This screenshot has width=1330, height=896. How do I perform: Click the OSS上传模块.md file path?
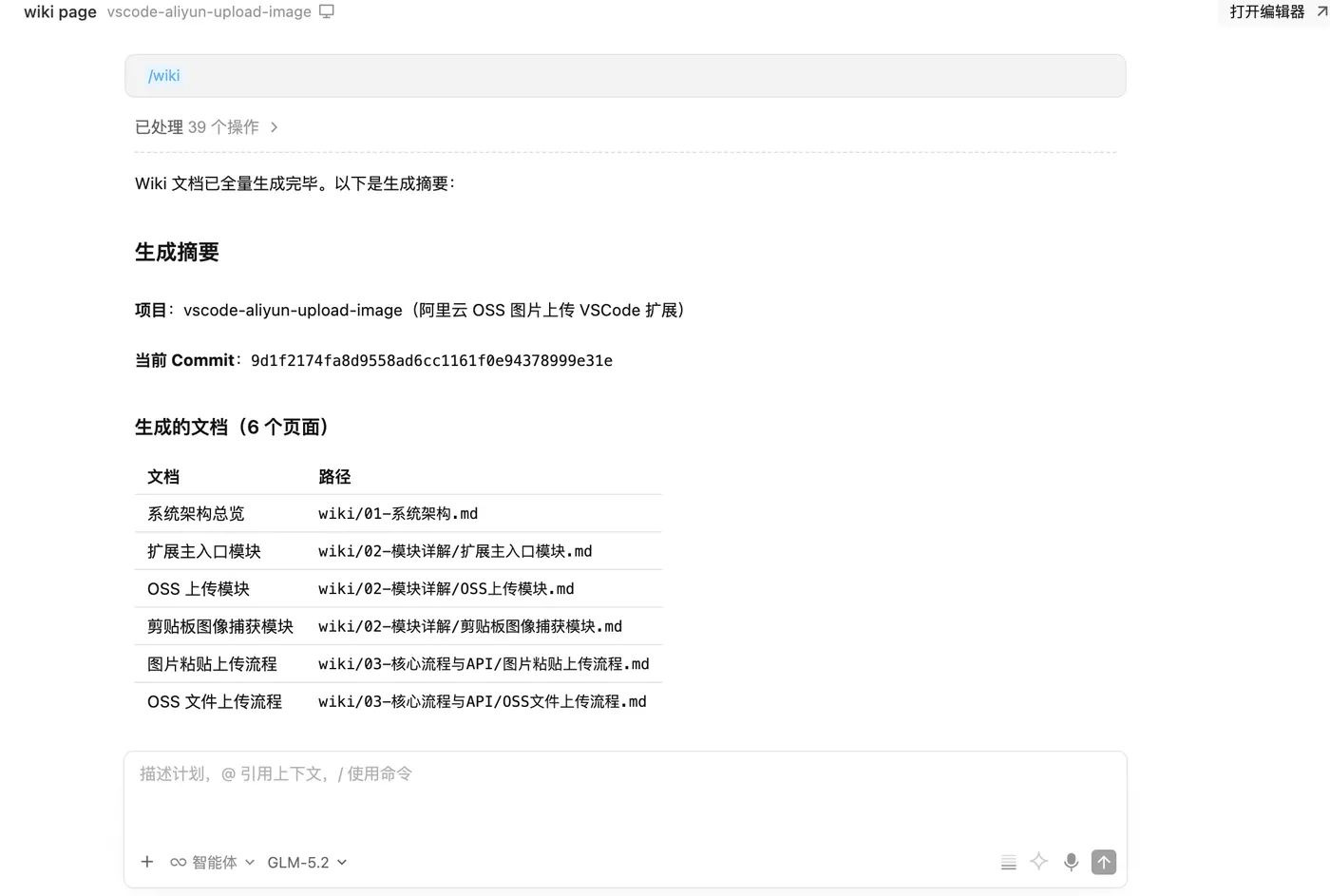click(x=446, y=589)
